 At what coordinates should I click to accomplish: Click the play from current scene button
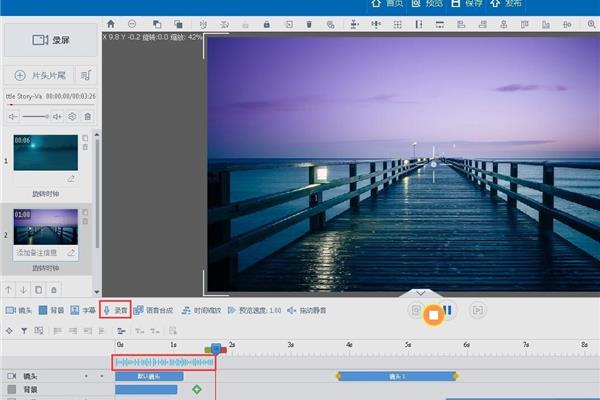coord(478,310)
